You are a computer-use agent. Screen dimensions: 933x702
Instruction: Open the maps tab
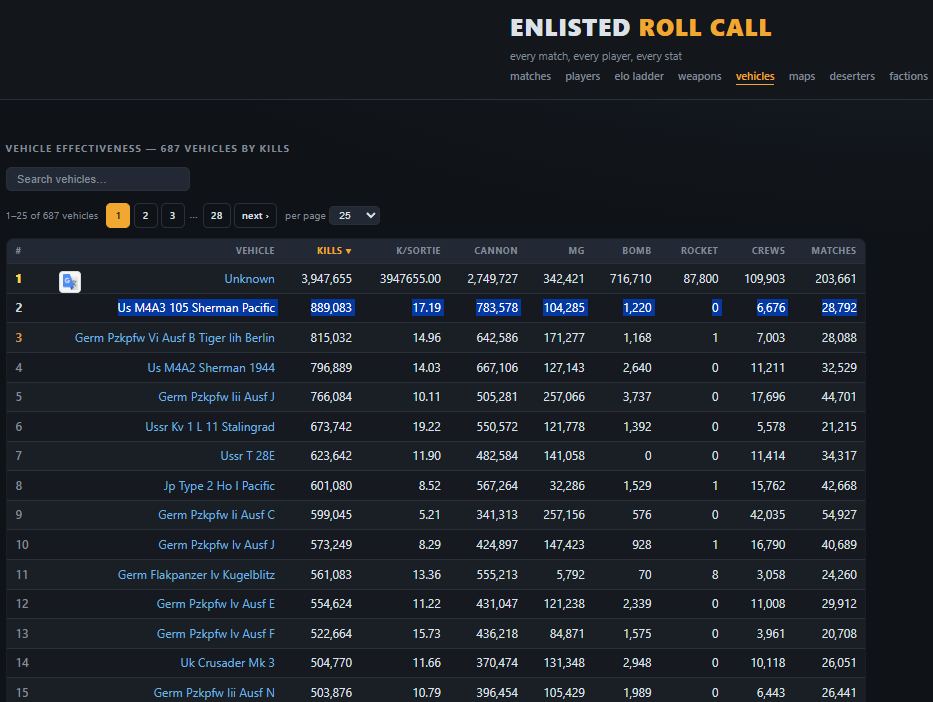(801, 76)
